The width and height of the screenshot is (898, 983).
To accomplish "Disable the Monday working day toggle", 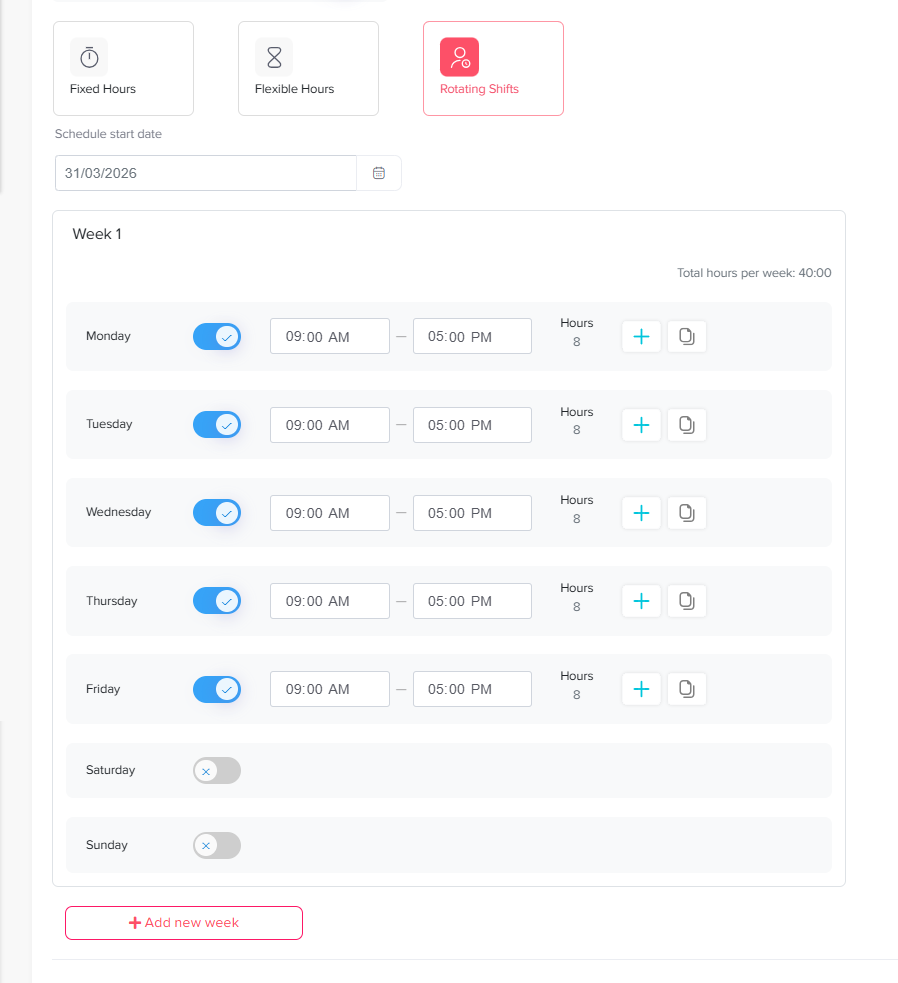I will coord(217,337).
